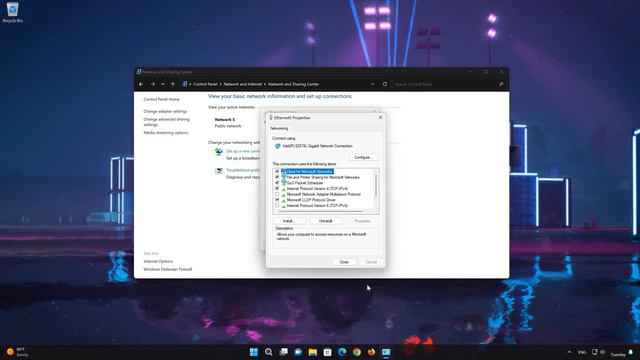640x360 pixels.
Task: Open Media streaming options link
Action: (x=166, y=133)
